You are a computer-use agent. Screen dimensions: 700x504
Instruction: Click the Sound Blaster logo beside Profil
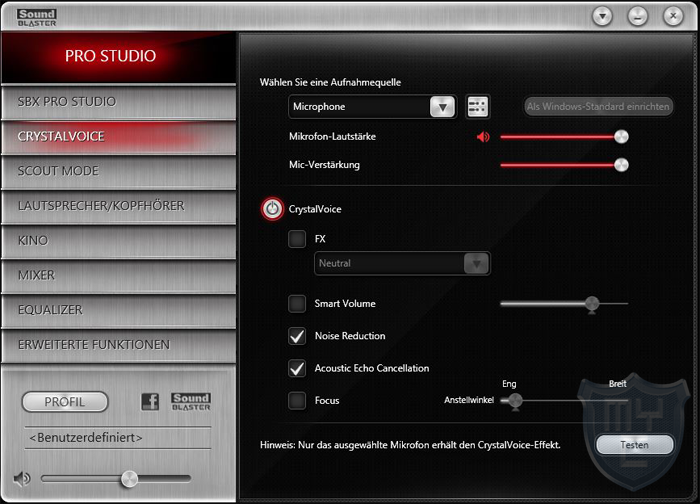190,402
